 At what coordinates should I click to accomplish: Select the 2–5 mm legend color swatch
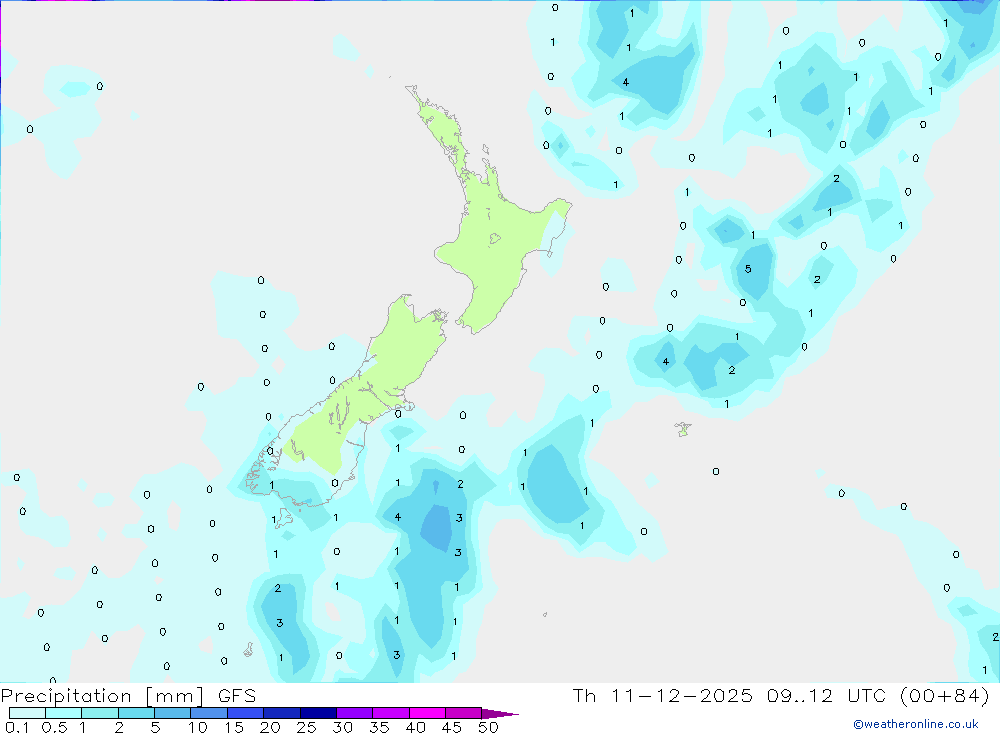(x=136, y=713)
